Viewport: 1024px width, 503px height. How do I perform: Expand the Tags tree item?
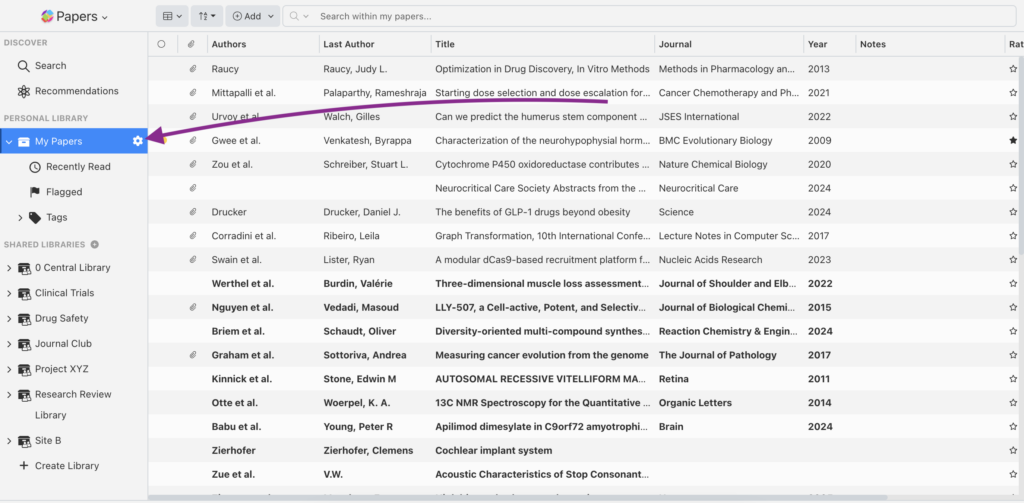20,217
